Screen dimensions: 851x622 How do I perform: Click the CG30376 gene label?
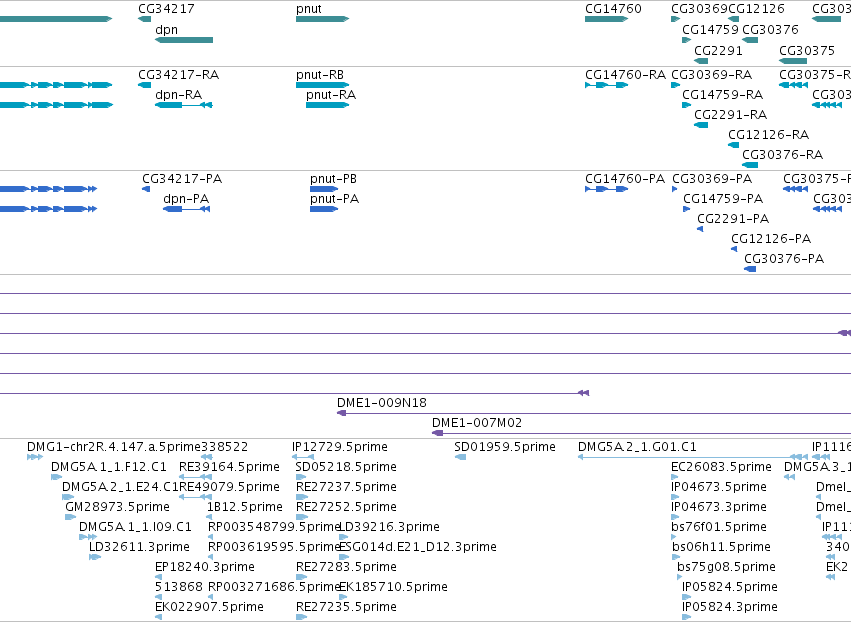pos(770,29)
